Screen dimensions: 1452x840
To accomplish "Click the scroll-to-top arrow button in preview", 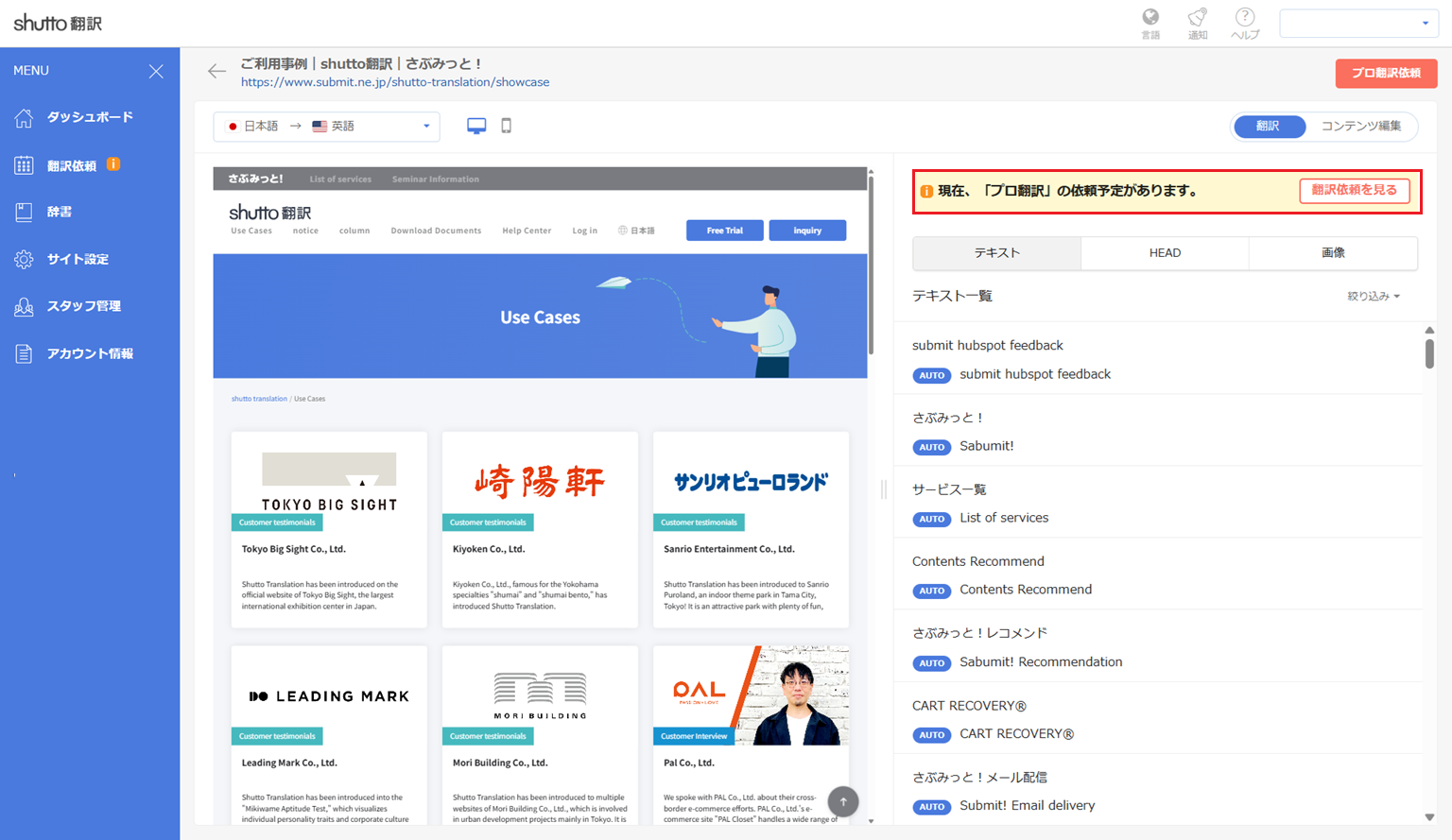I will (843, 801).
